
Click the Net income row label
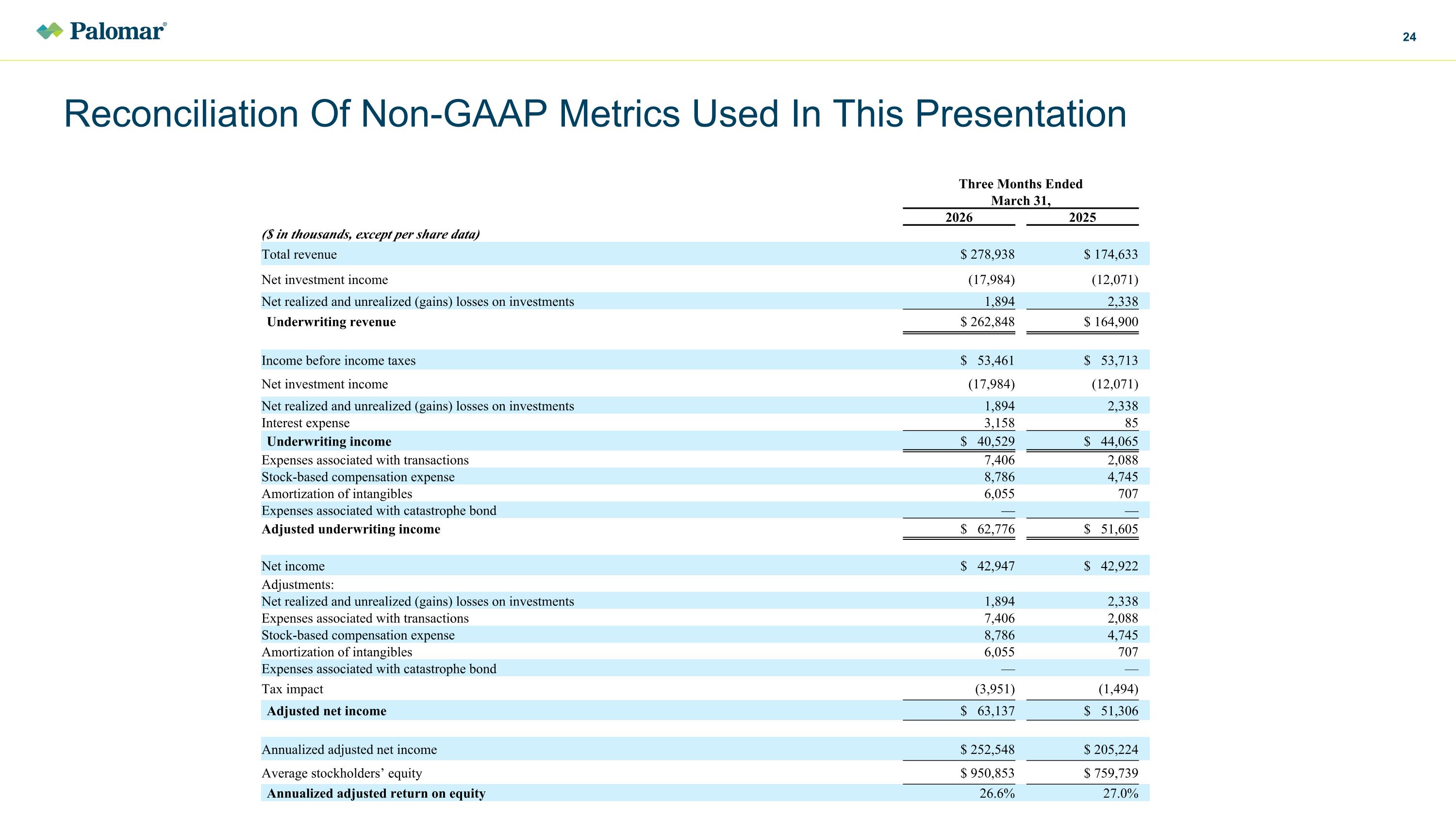[293, 567]
